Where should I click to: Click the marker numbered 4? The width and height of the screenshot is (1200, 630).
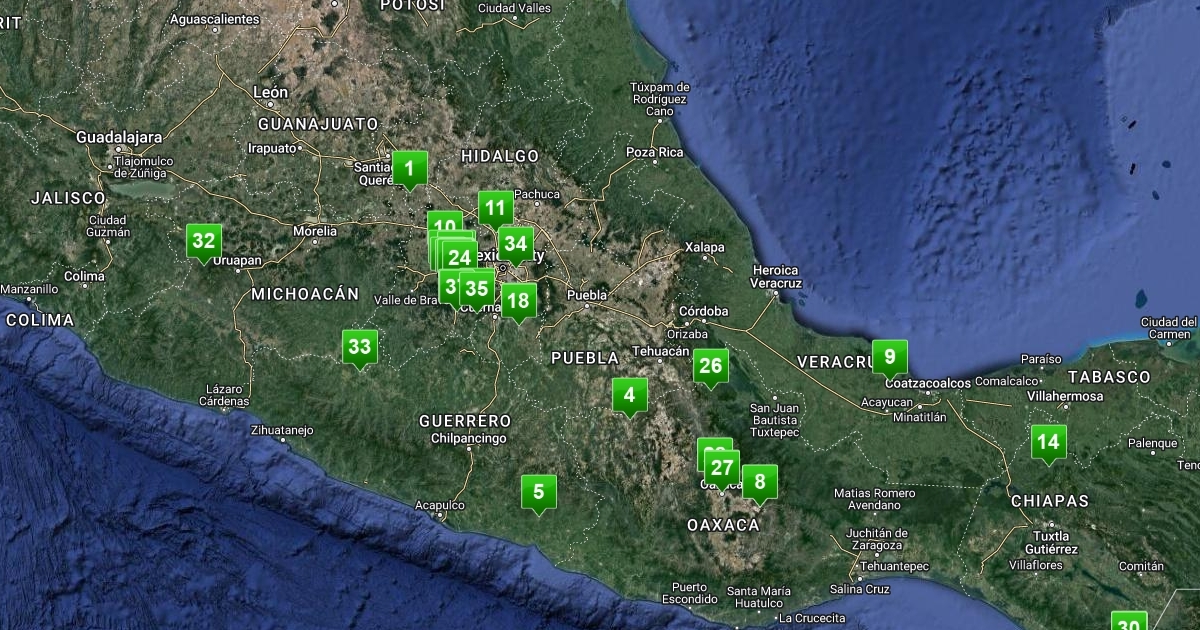coord(629,395)
